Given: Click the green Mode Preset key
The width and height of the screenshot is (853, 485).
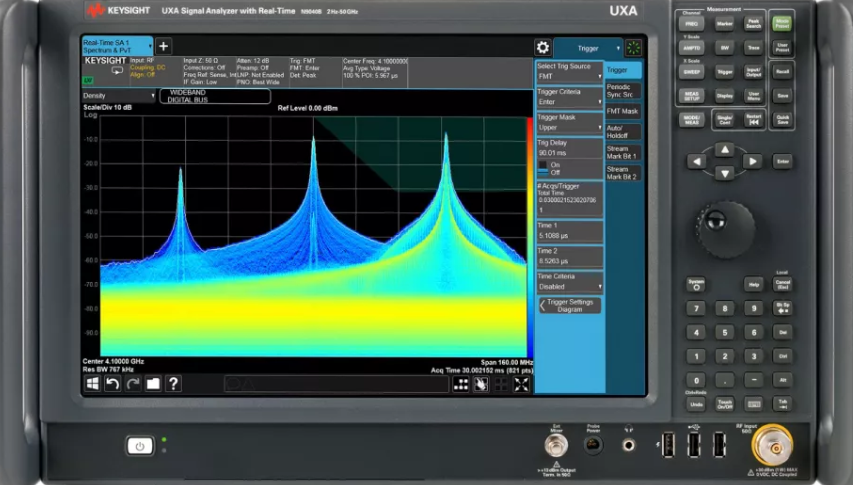Looking at the screenshot, I should point(782,23).
